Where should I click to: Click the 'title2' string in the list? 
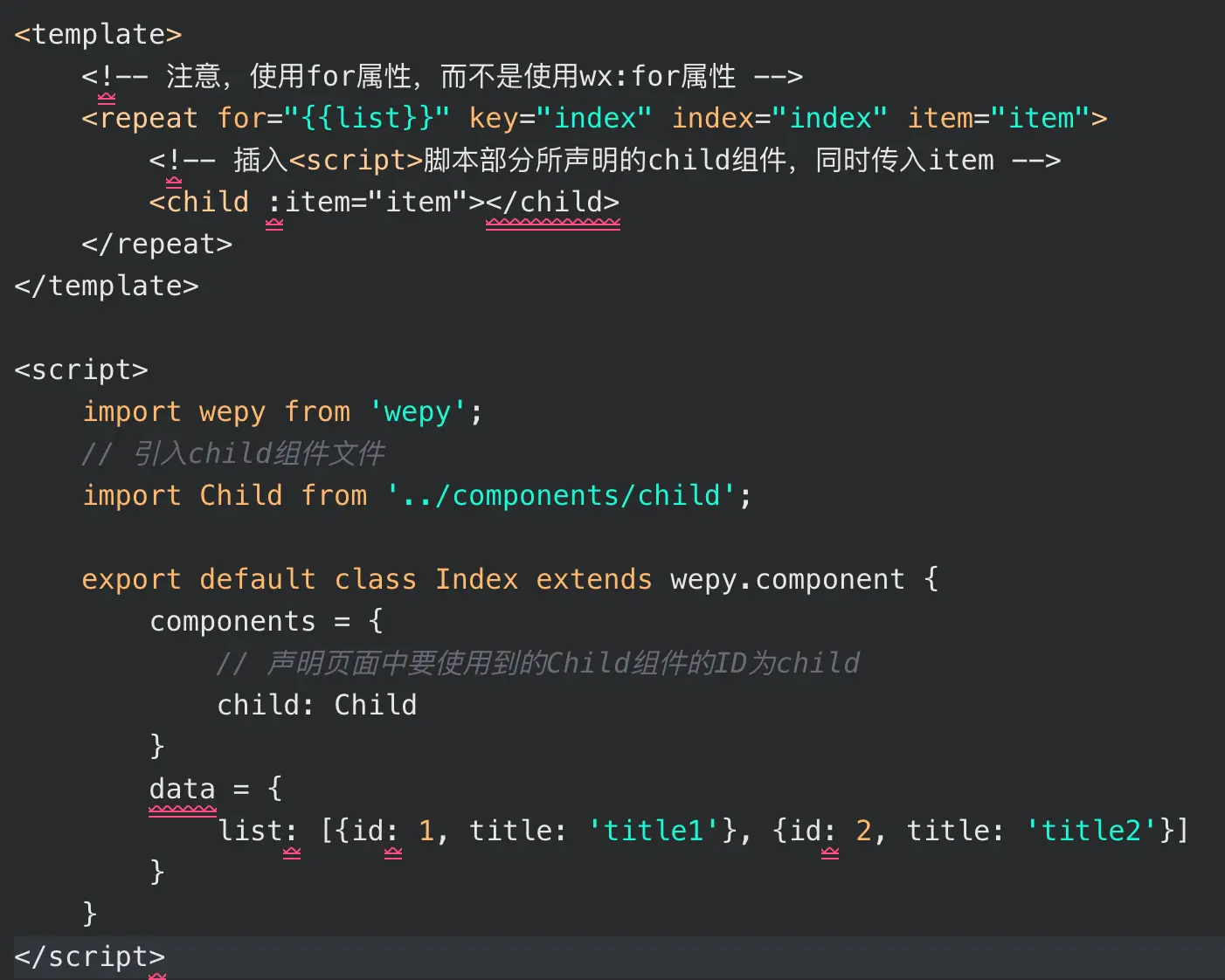tap(1091, 831)
